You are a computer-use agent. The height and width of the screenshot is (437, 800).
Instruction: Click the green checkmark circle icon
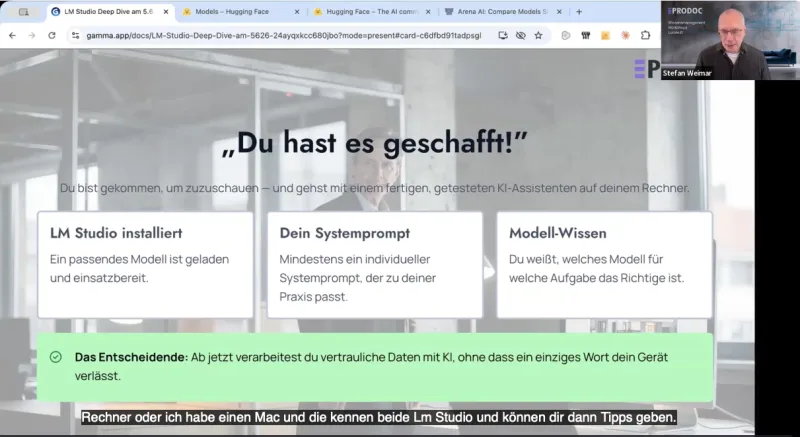pyautogui.click(x=56, y=357)
